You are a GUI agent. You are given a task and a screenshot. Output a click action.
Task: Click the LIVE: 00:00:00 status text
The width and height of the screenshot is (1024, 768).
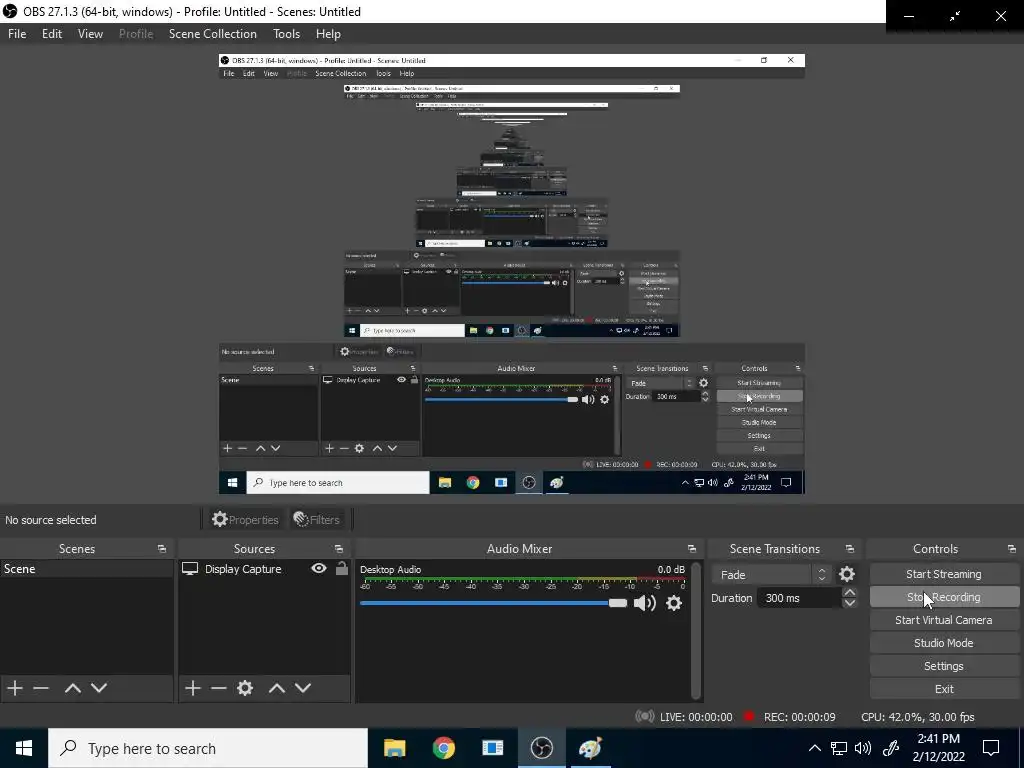pos(696,717)
